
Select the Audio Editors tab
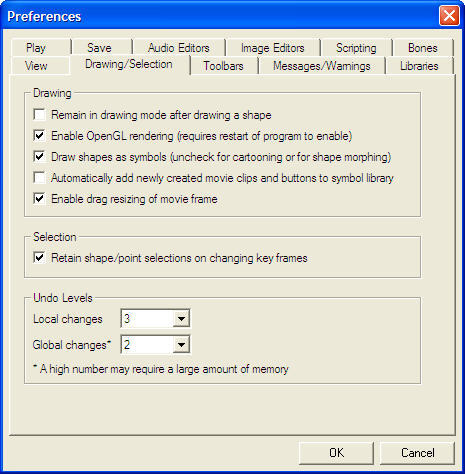(x=179, y=48)
